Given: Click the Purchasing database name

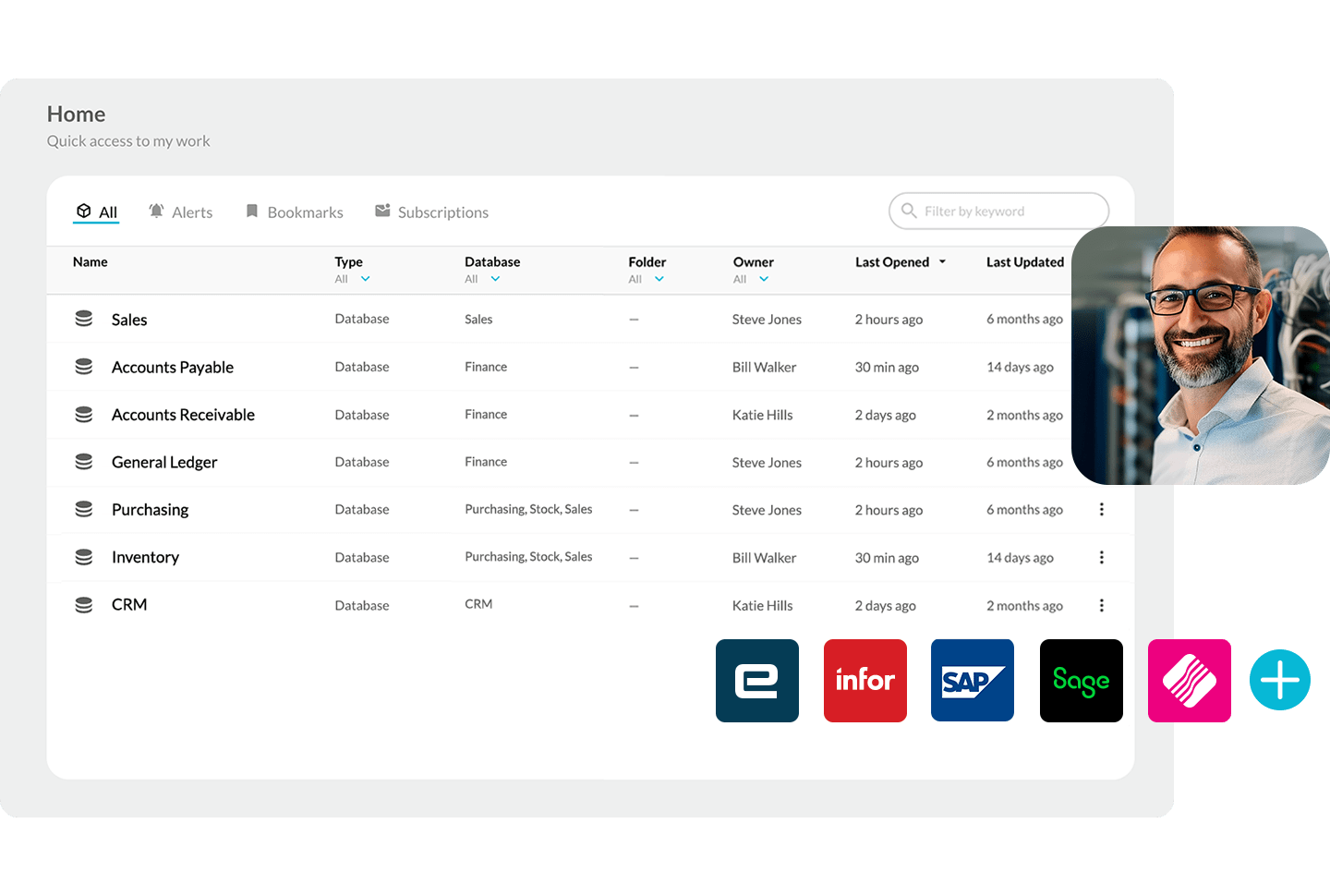Looking at the screenshot, I should 150,510.
